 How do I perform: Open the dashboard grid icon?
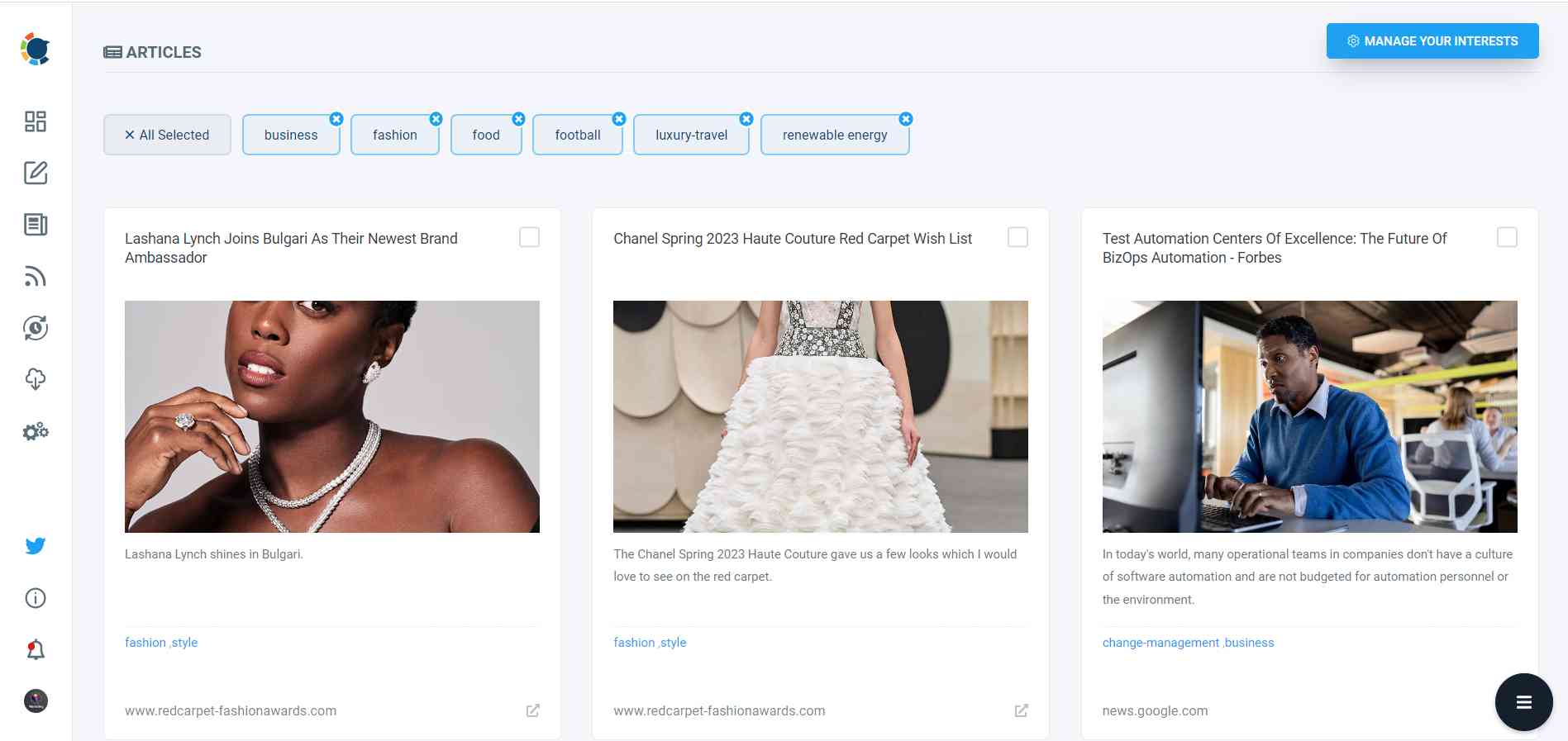click(36, 121)
